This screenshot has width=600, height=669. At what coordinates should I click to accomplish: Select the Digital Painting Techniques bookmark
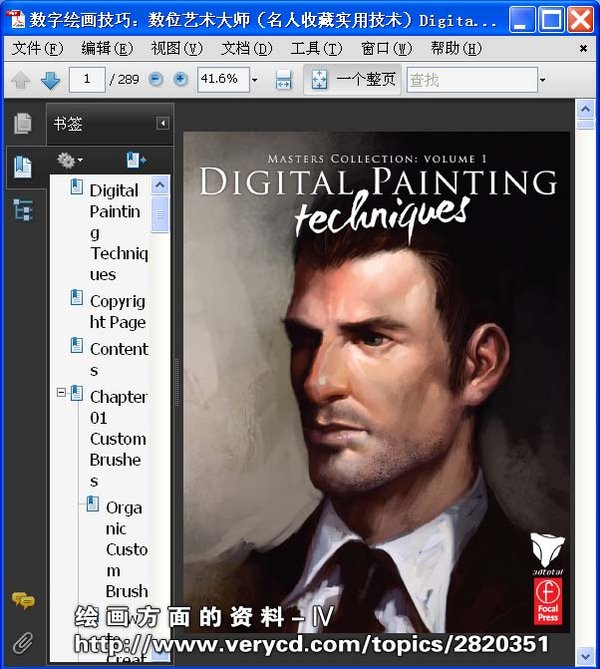point(119,233)
